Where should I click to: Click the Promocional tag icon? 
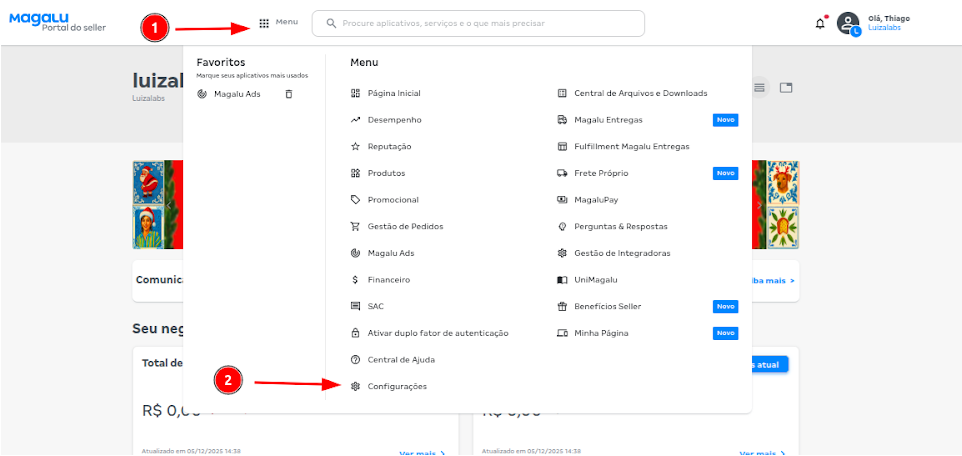pos(355,199)
